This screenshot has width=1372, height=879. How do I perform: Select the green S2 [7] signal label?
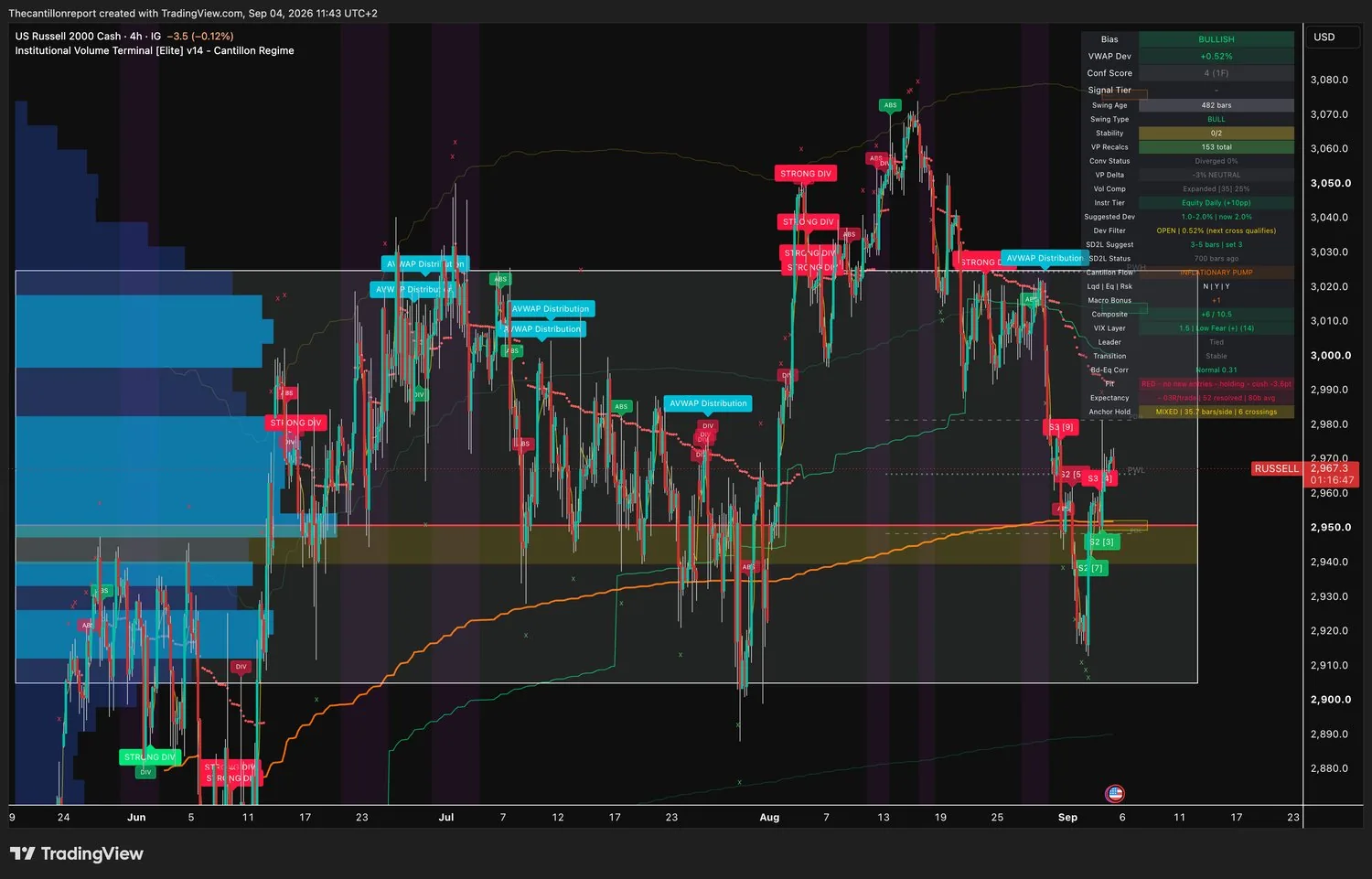tap(1090, 568)
